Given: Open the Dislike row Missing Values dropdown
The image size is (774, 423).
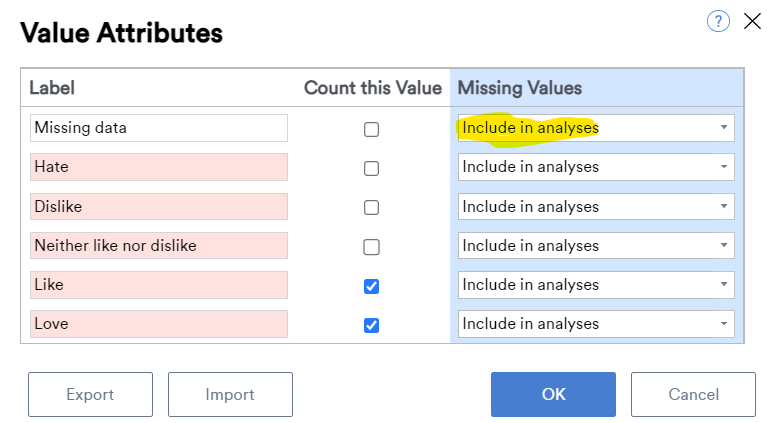Looking at the screenshot, I should [596, 207].
